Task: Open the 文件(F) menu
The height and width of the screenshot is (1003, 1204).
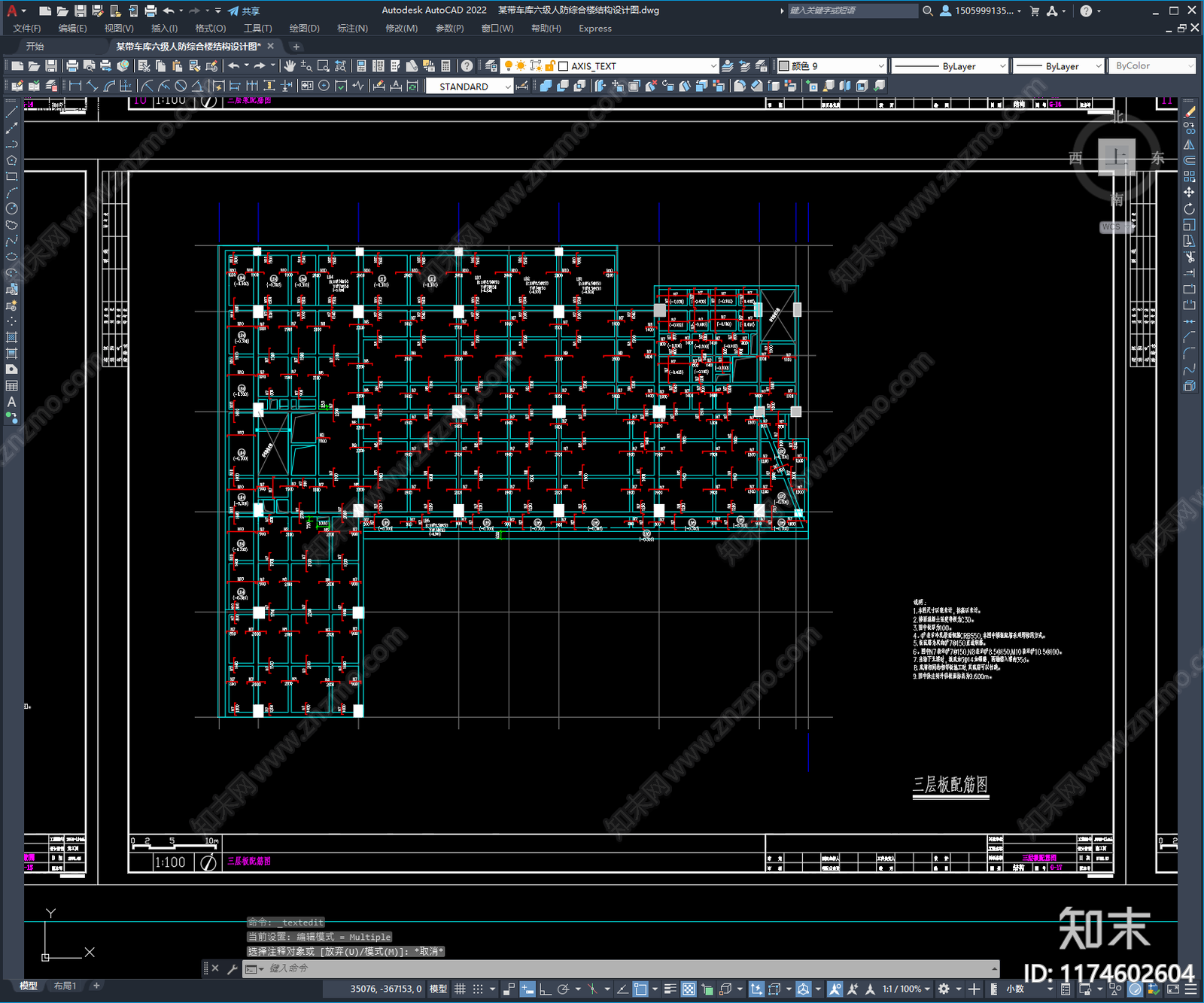Action: coord(27,29)
